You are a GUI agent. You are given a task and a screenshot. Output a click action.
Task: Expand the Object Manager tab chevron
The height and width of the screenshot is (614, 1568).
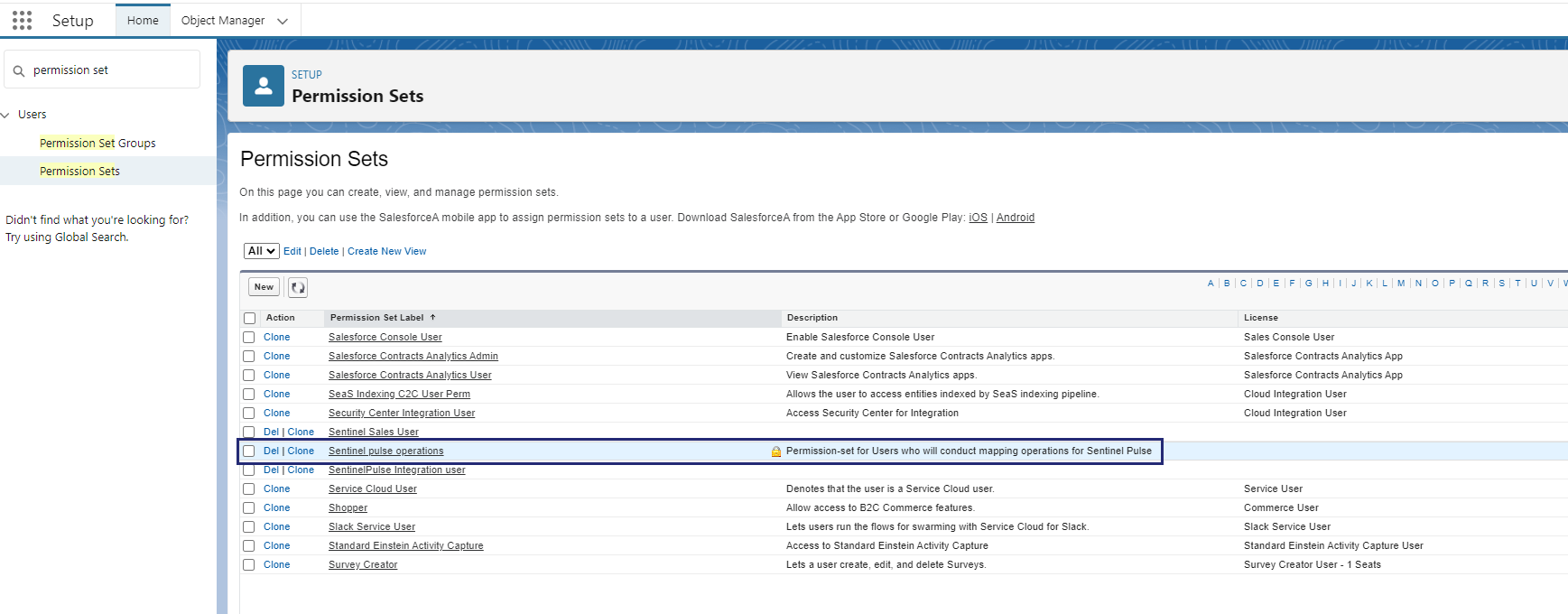[x=283, y=21]
